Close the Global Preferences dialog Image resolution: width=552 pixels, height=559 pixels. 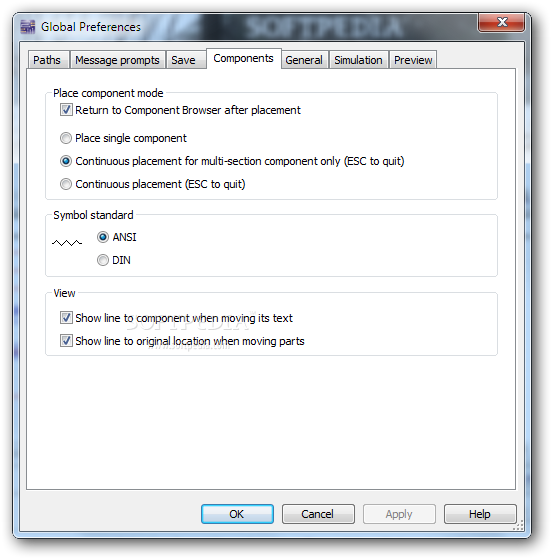(x=501, y=22)
